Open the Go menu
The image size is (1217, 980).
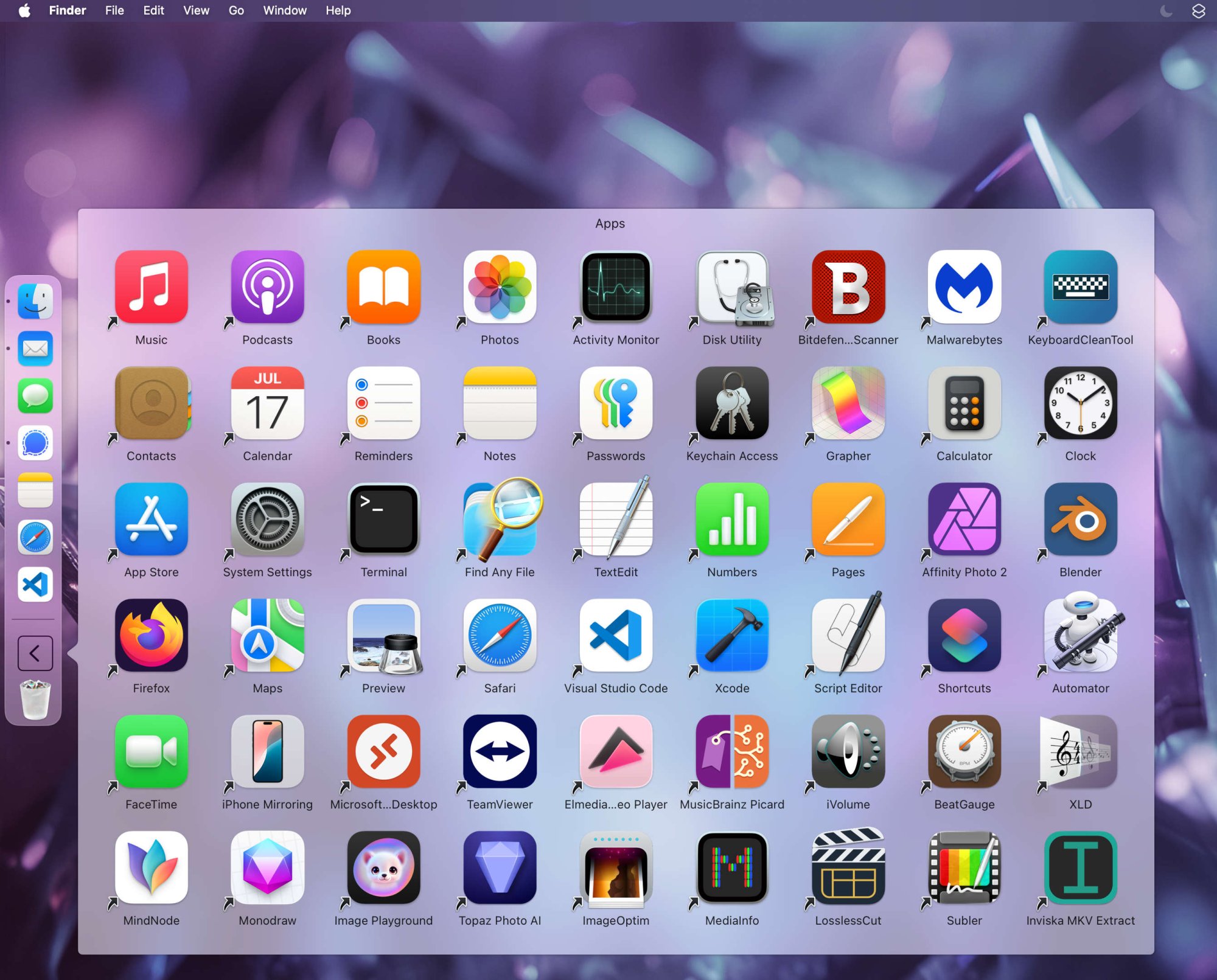click(x=236, y=11)
